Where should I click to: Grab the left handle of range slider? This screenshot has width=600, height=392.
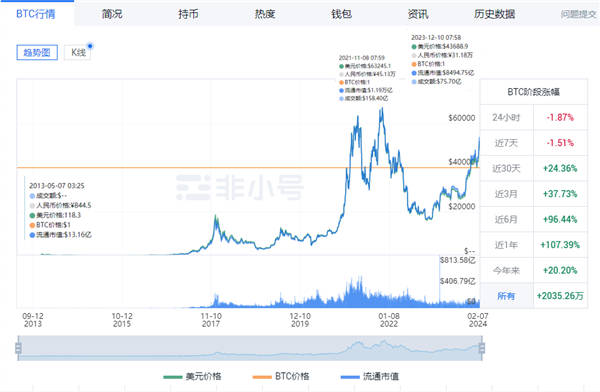pyautogui.click(x=18, y=348)
